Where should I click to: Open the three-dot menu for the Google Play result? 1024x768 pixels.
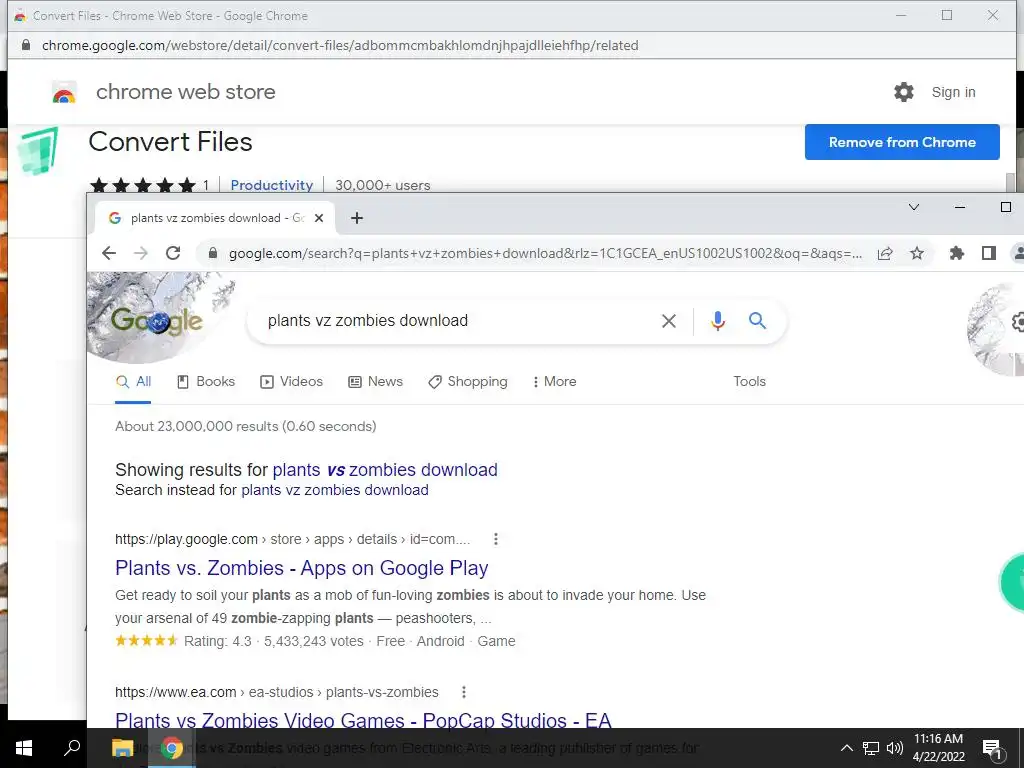[496, 539]
